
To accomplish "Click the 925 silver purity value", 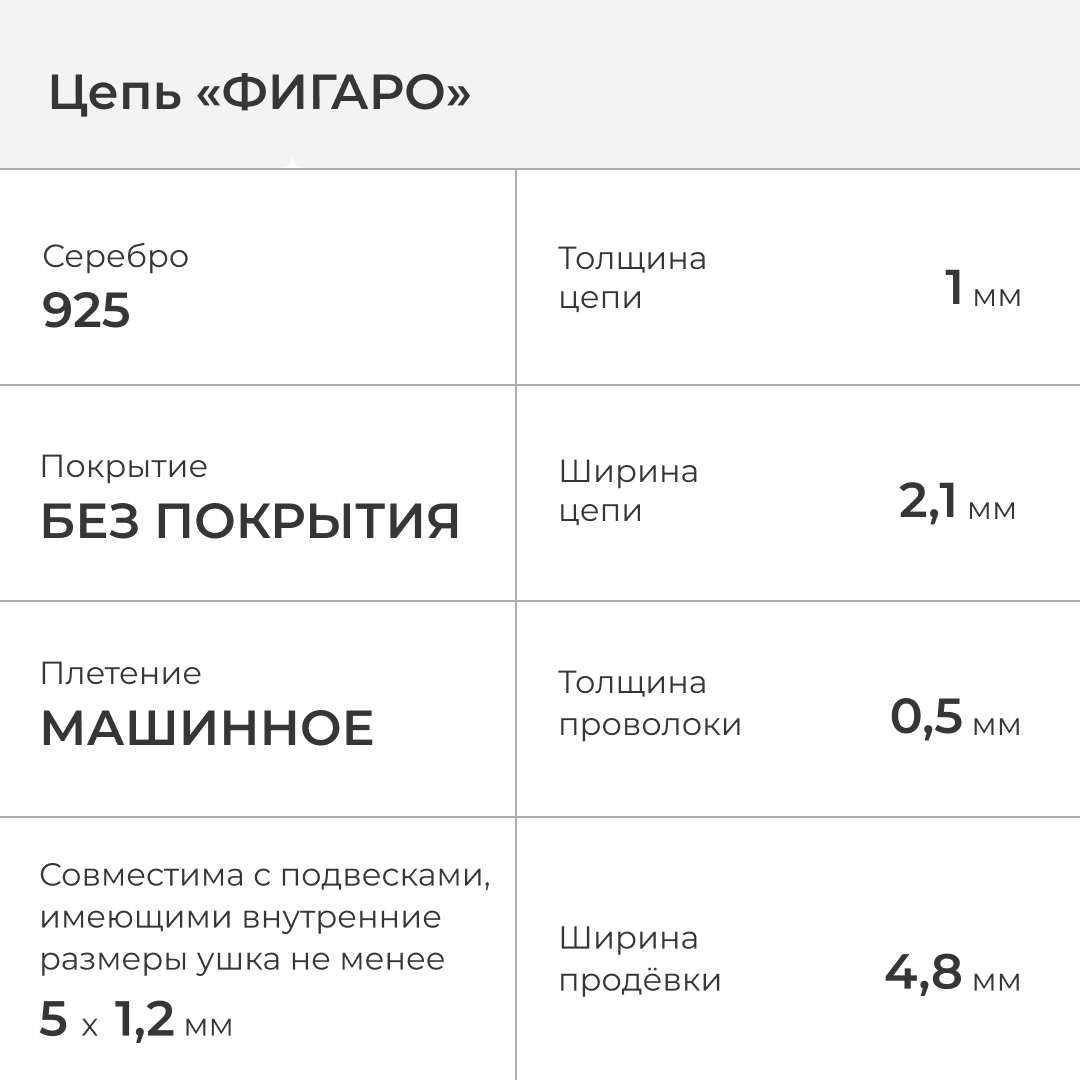I will click(x=86, y=311).
